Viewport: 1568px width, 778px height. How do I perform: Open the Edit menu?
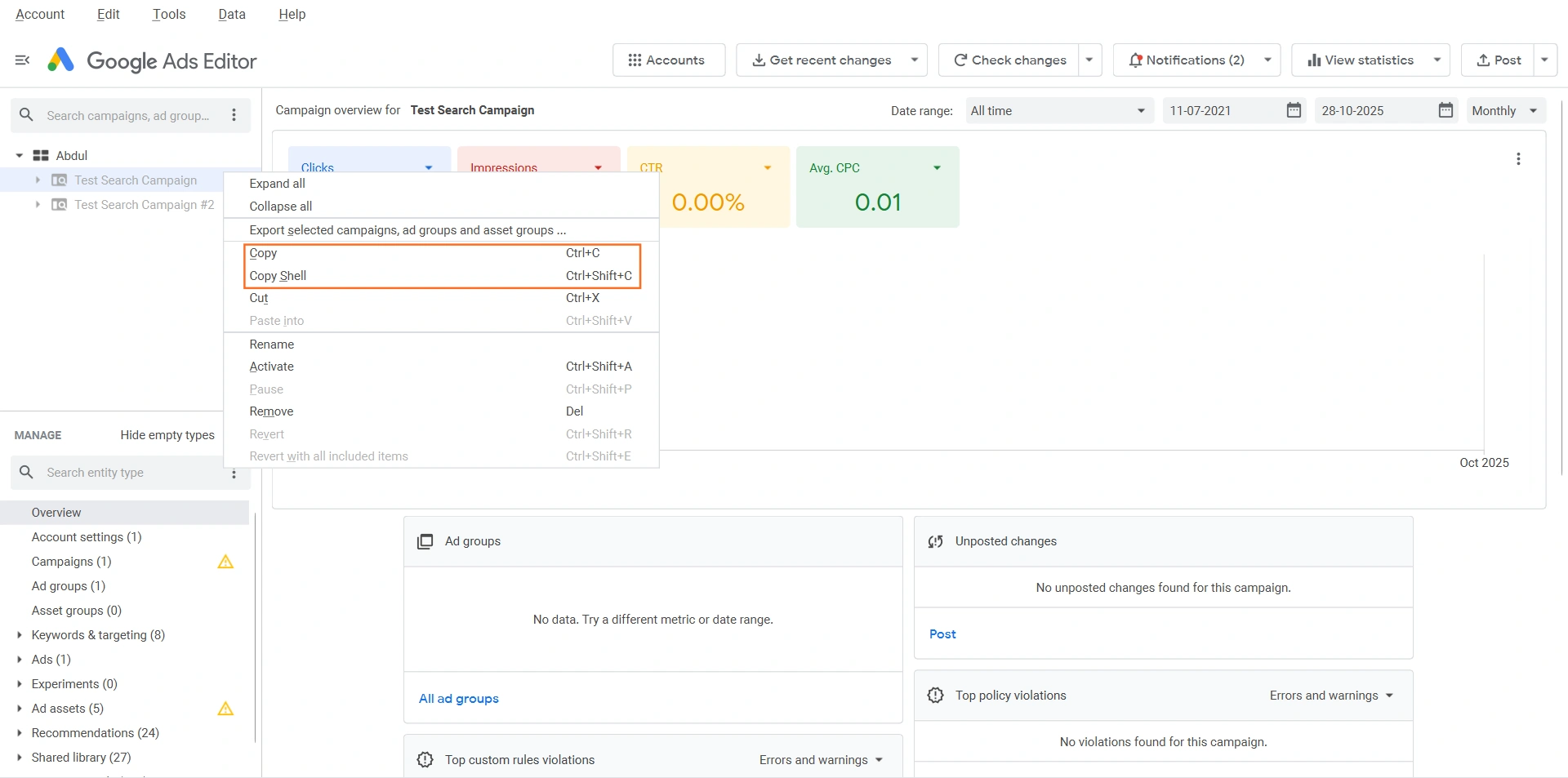pyautogui.click(x=108, y=15)
